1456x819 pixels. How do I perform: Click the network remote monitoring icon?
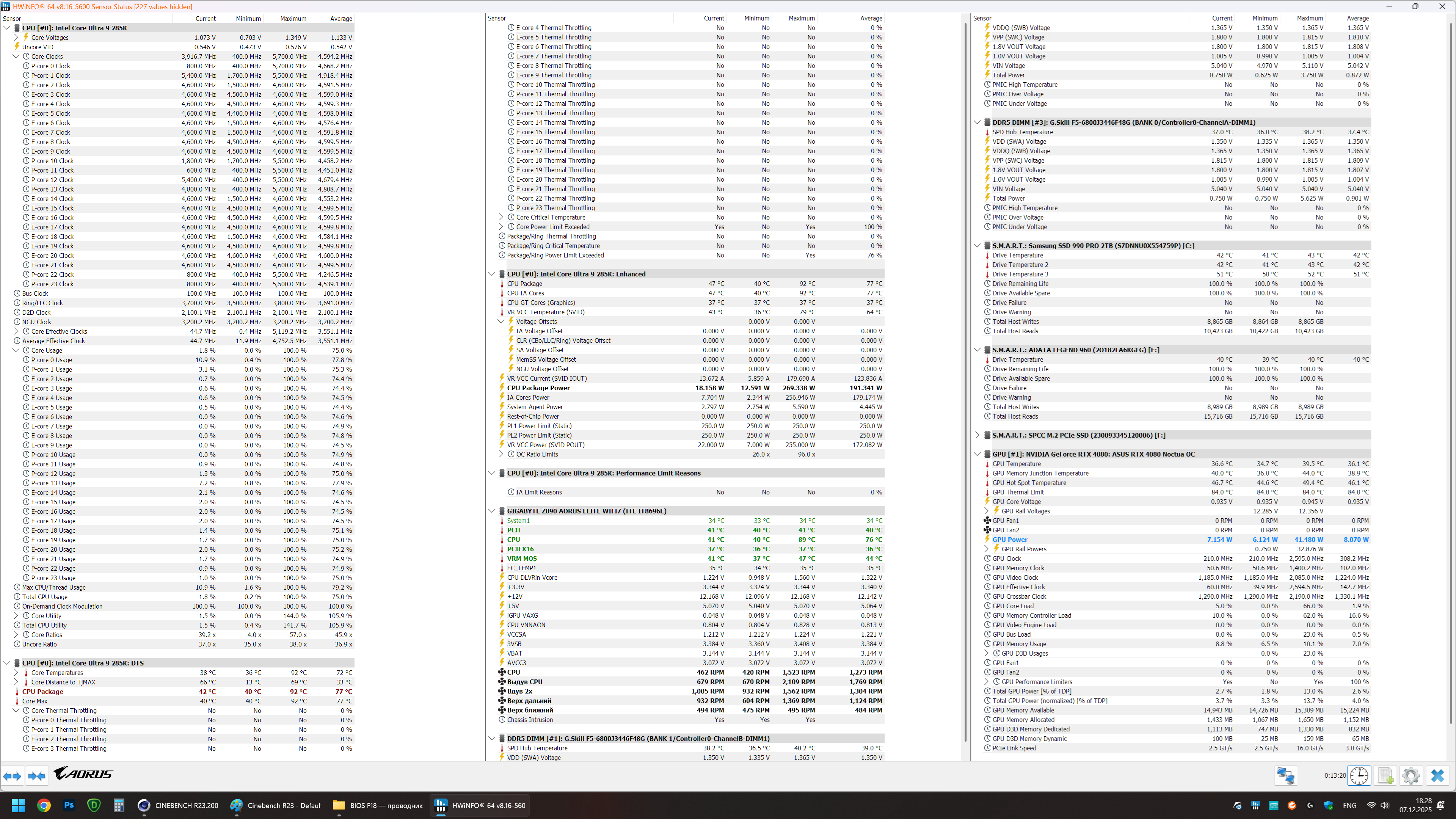click(x=1285, y=775)
